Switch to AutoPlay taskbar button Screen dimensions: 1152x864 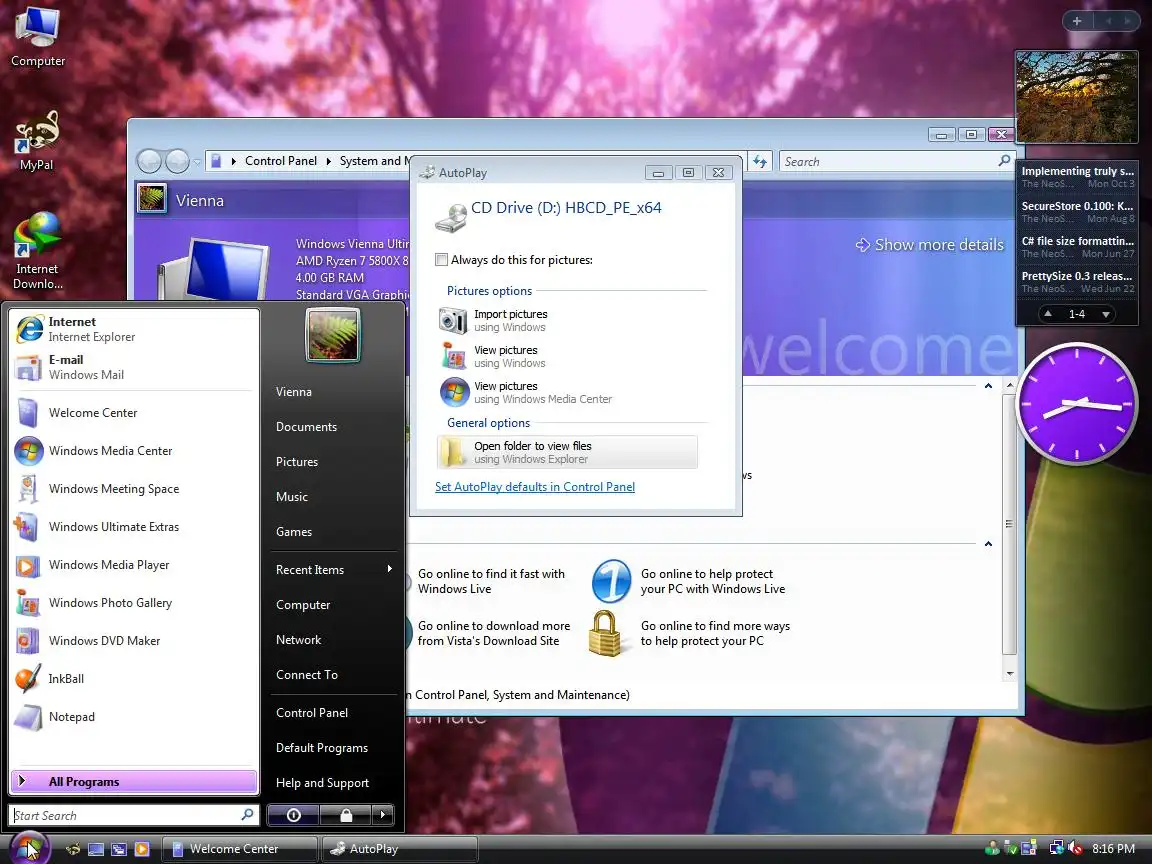(399, 849)
